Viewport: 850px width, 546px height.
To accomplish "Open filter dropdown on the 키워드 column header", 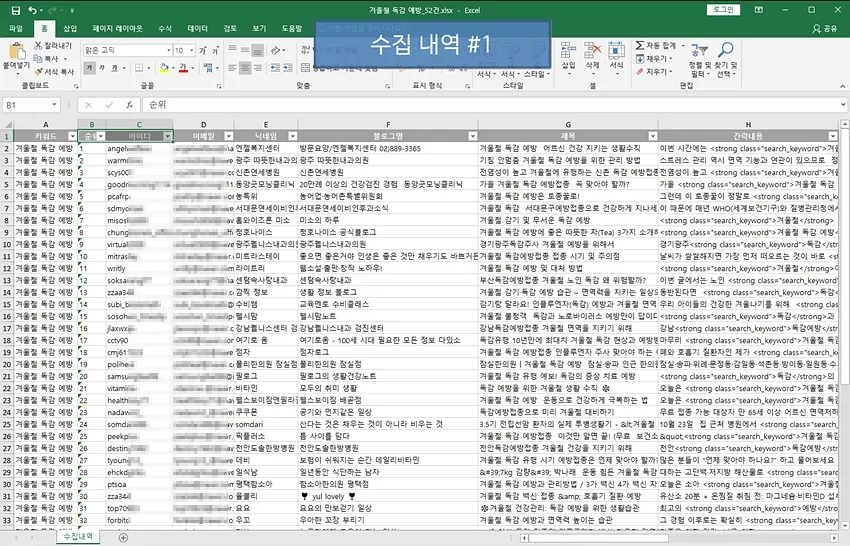I will click(x=72, y=136).
